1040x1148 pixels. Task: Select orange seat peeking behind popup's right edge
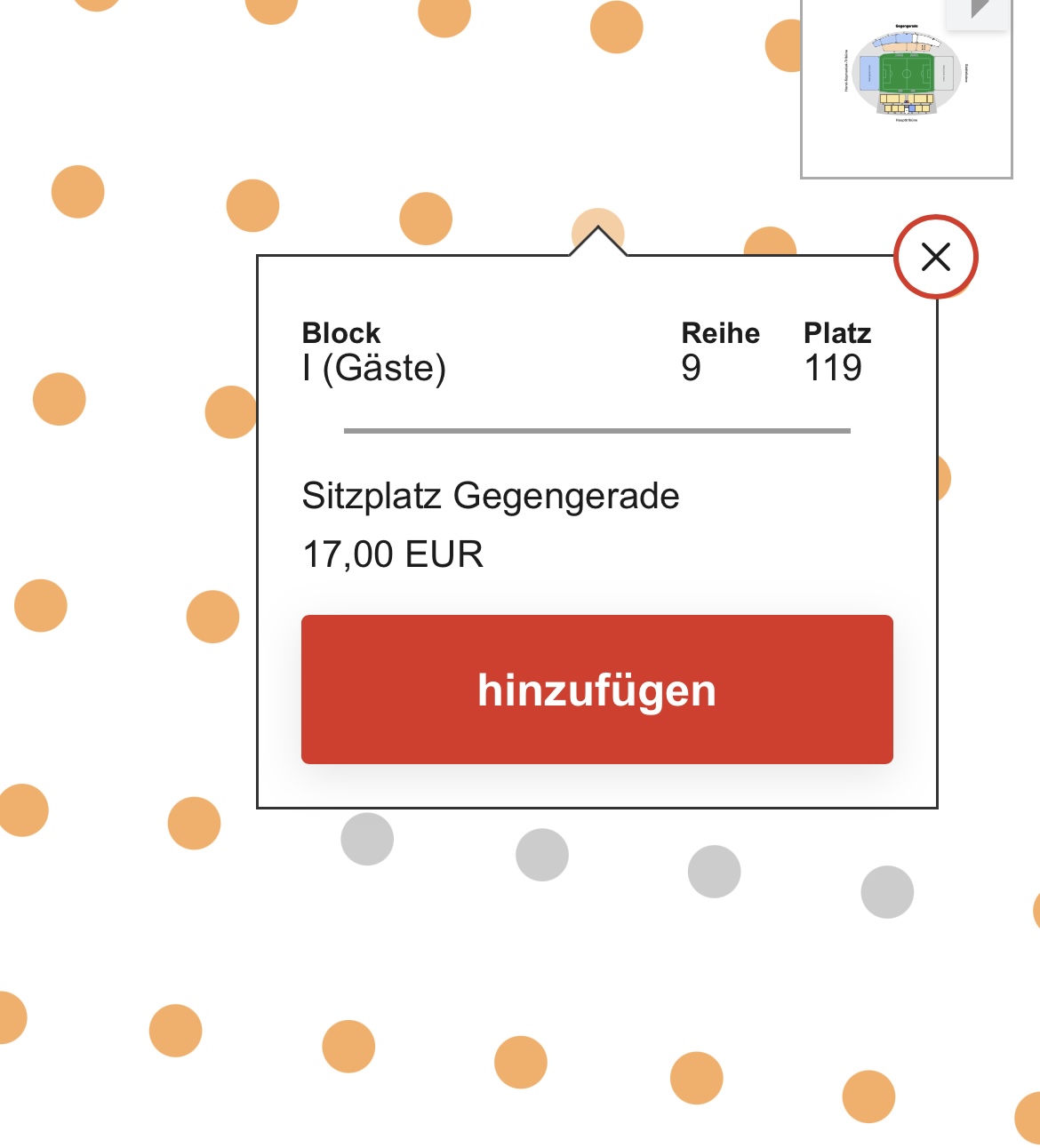click(x=943, y=478)
